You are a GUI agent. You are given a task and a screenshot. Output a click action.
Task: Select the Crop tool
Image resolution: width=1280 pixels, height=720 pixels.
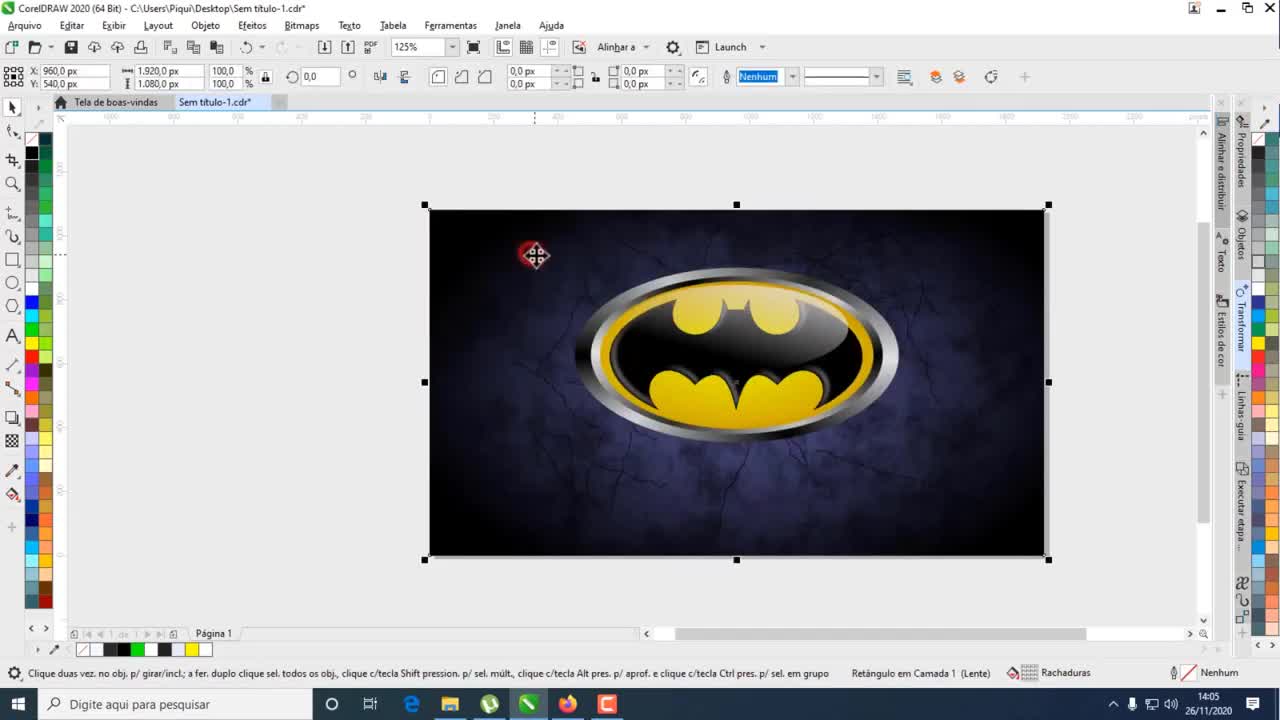pos(12,159)
